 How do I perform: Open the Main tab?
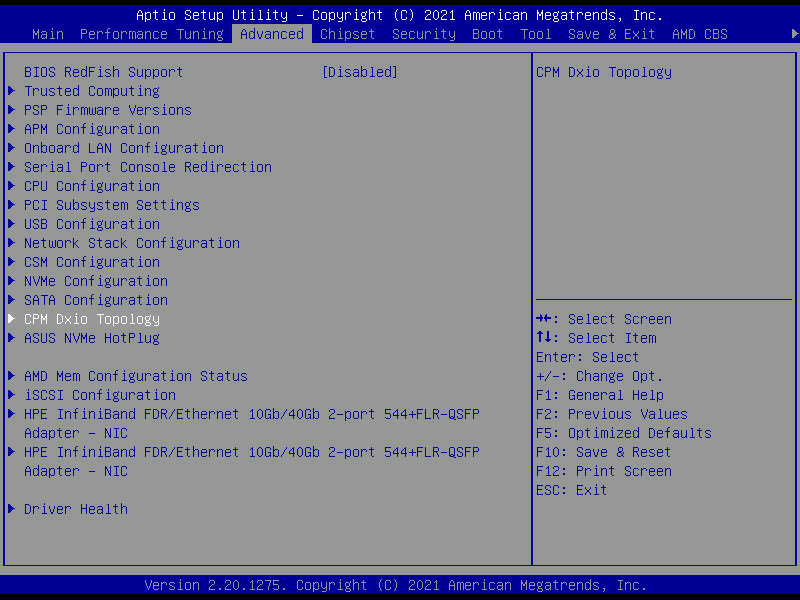coord(48,34)
